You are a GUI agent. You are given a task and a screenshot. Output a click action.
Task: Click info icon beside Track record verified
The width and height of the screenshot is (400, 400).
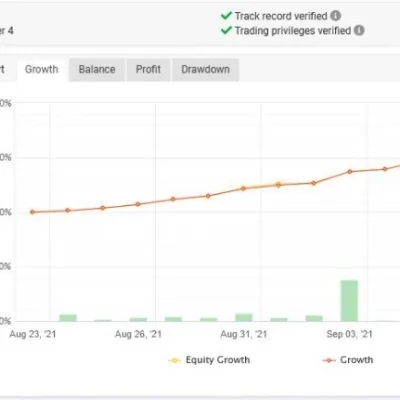(x=335, y=16)
